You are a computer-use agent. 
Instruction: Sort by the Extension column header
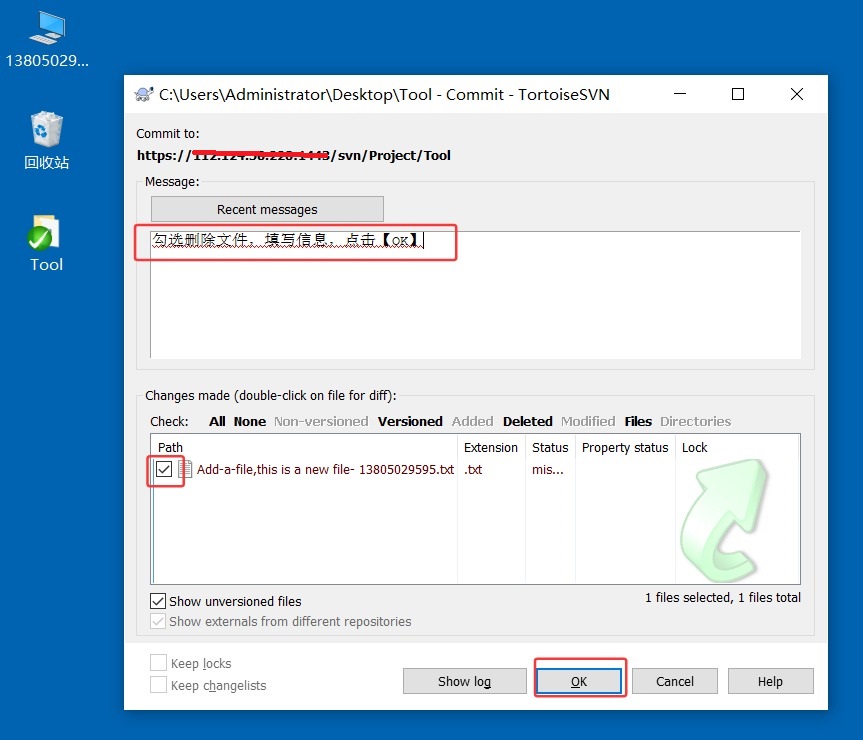coord(491,447)
